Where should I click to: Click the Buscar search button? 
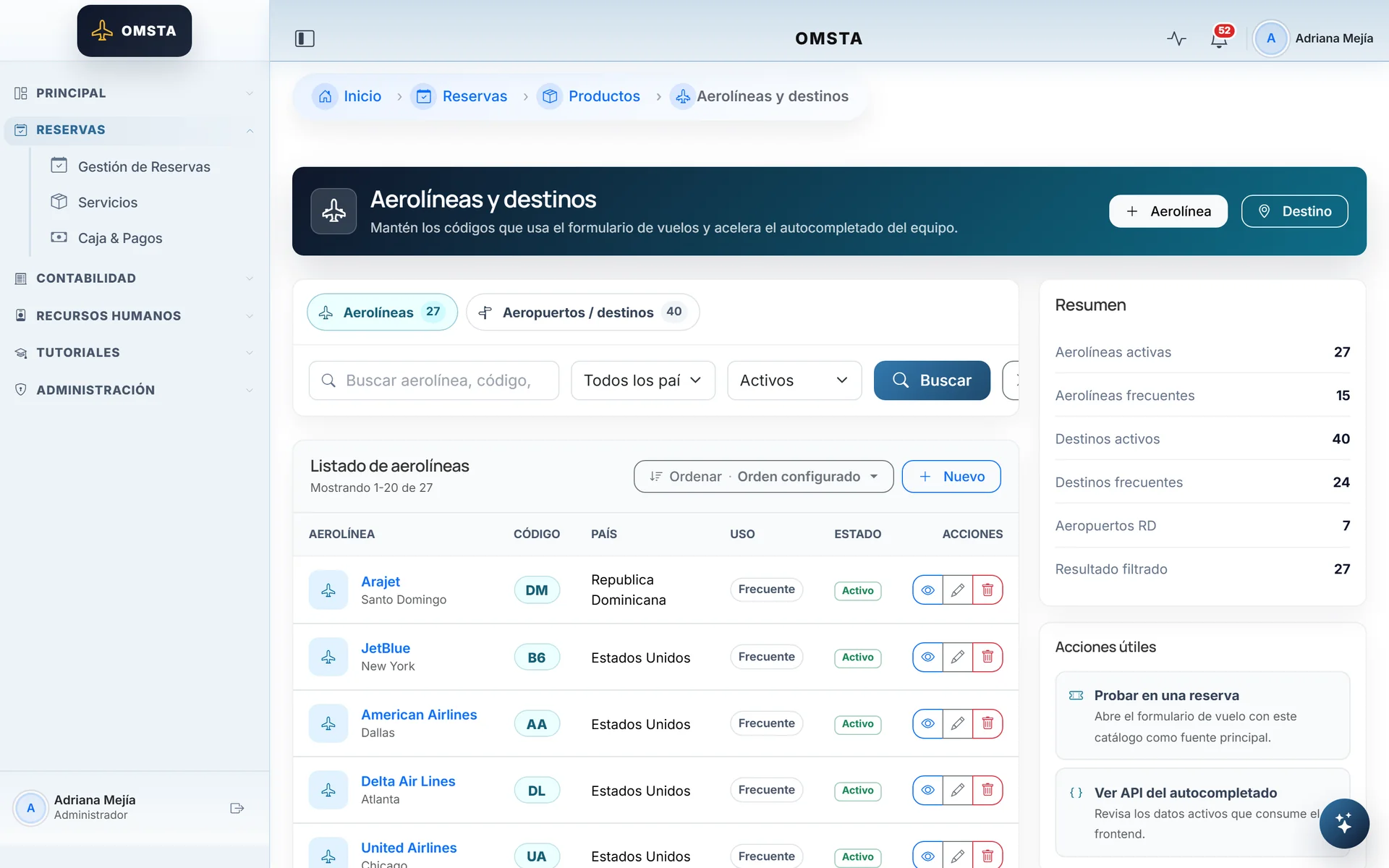932,380
